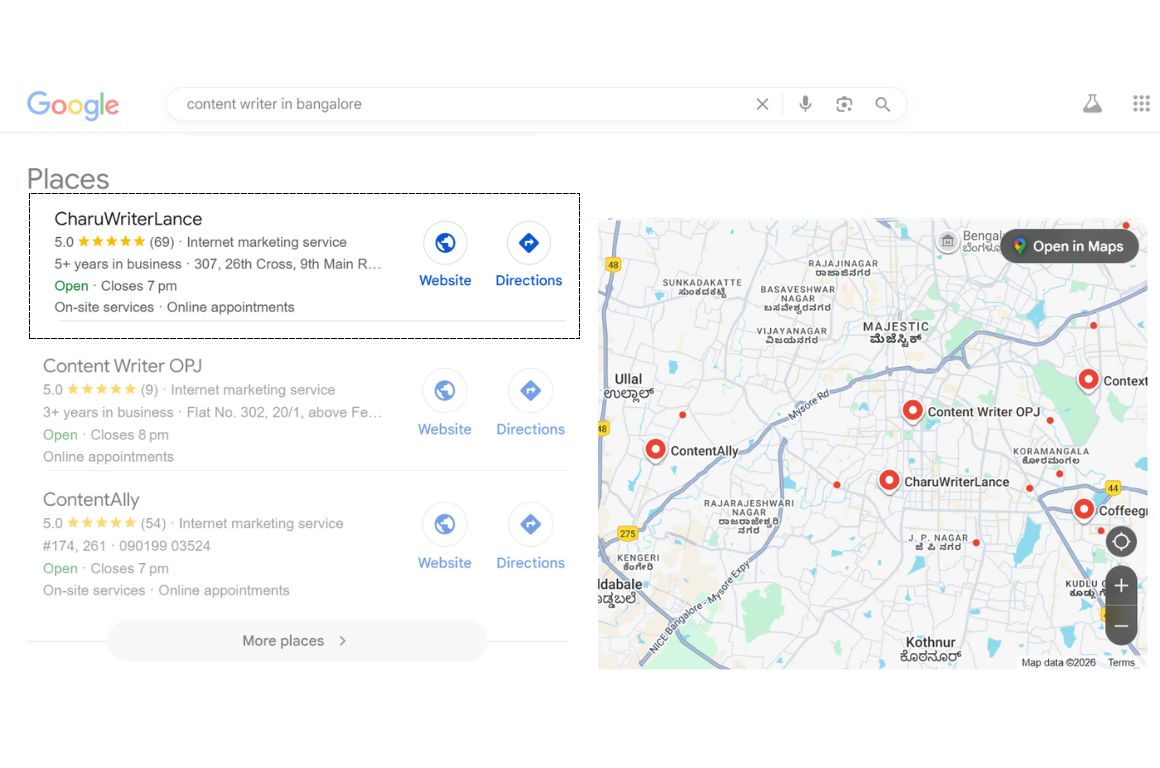Click the voice search microphone icon
Screen dimensions: 1160x768
(805, 103)
